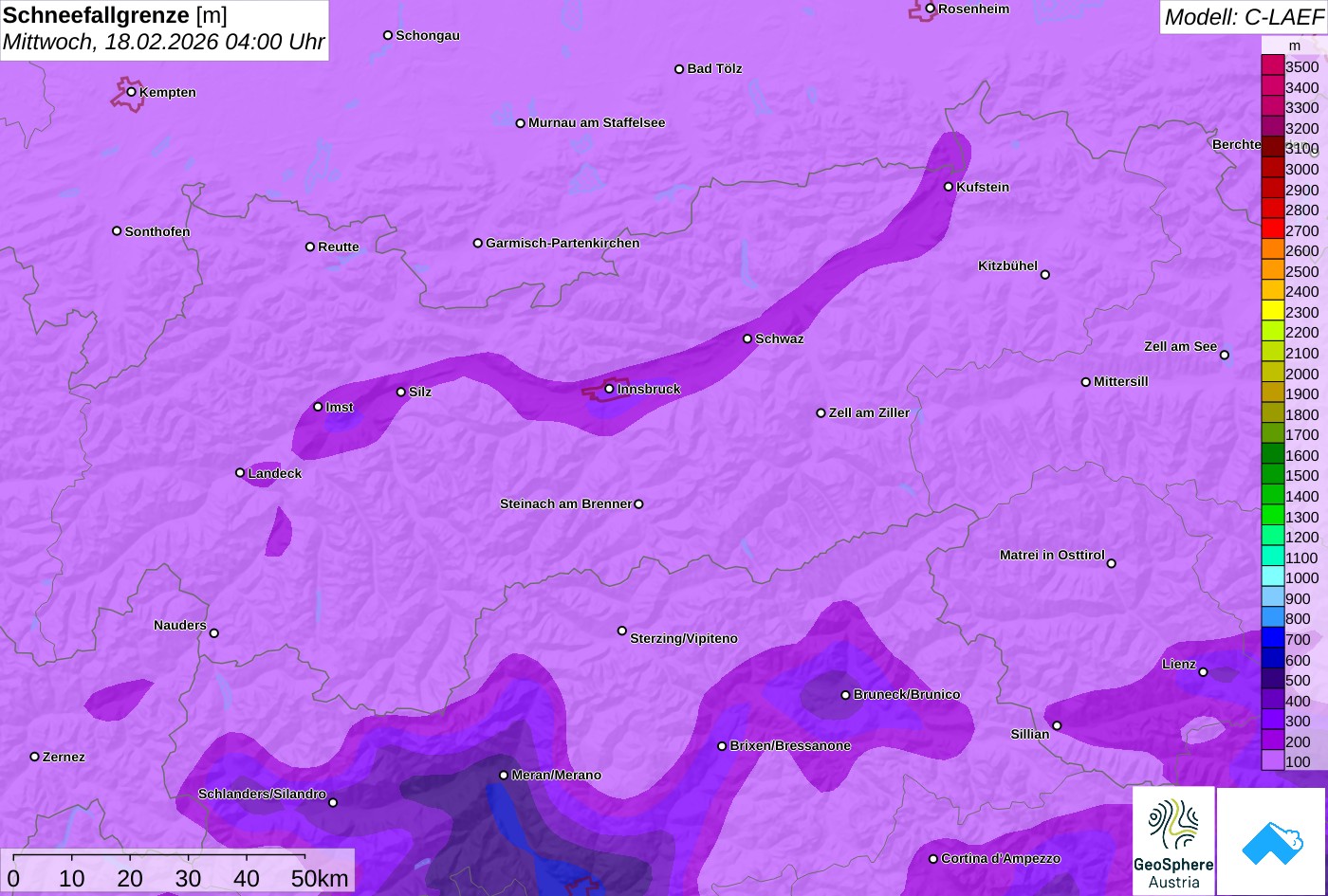
Task: Click the Cortina d'Ampezzo marker dot
Action: point(933,859)
